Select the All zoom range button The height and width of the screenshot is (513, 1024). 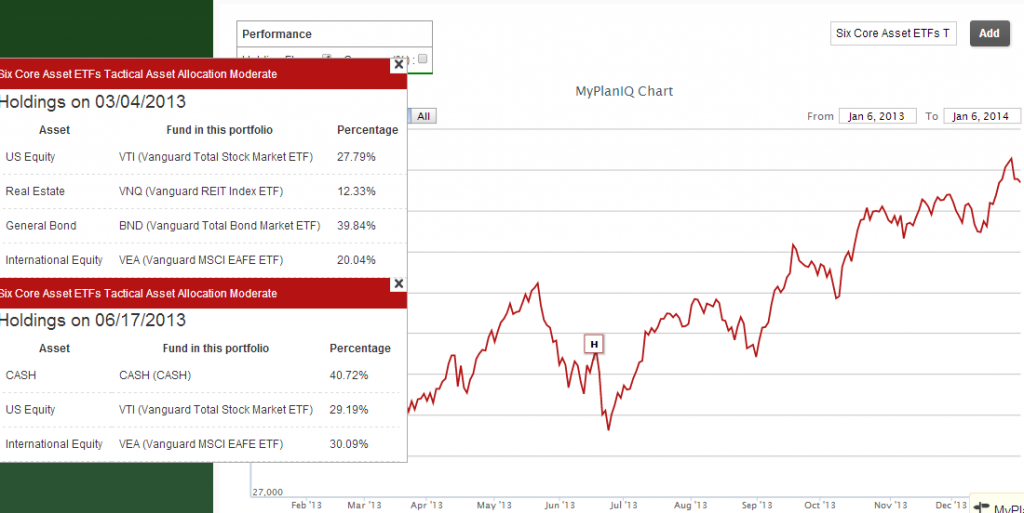coord(424,116)
